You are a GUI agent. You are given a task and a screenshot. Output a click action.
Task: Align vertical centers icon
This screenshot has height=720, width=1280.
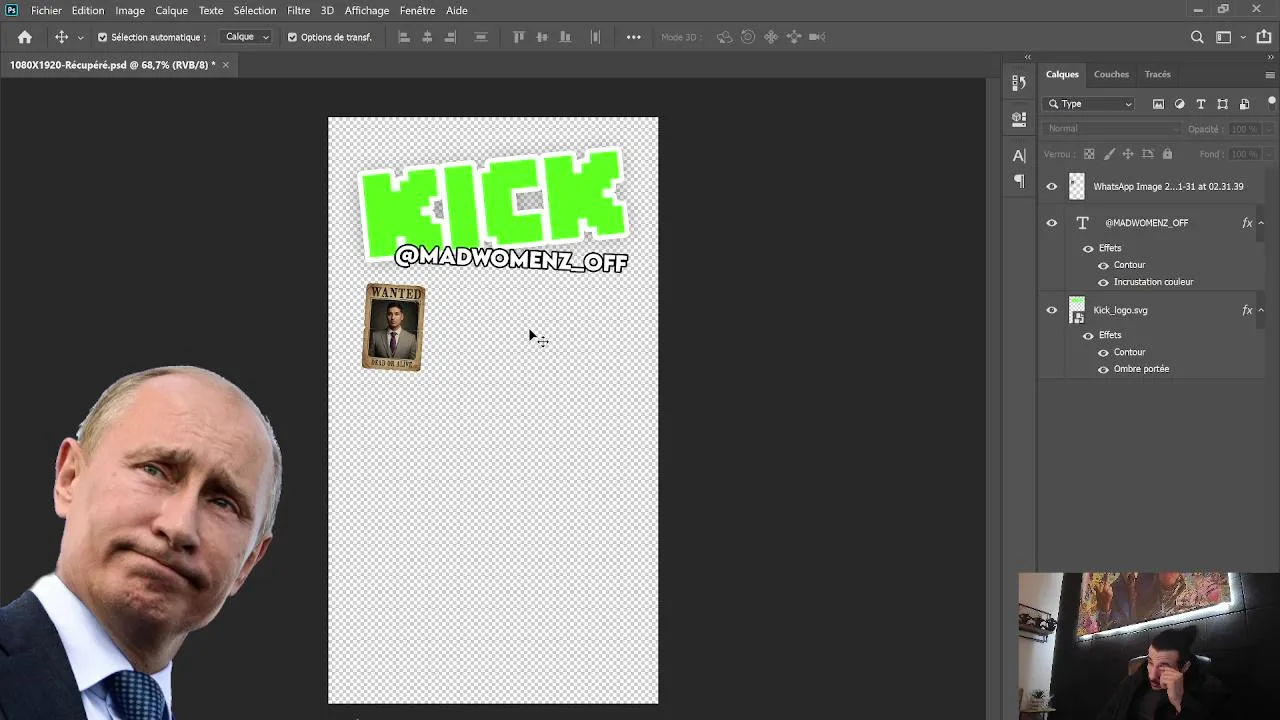click(542, 37)
